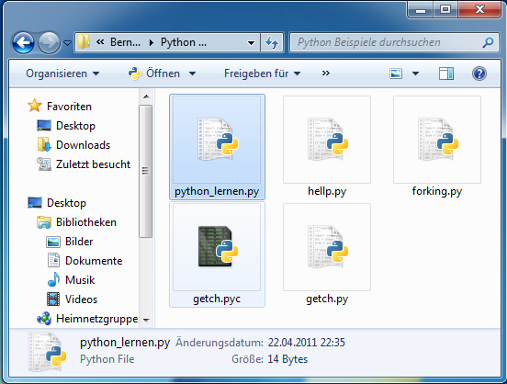This screenshot has width=507, height=384.
Task: Click the details pane Python file icon
Action: point(47,352)
